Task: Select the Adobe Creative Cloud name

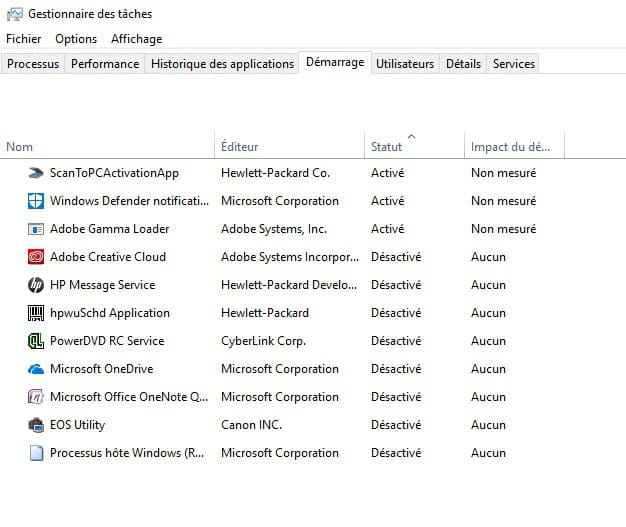Action: (108, 257)
